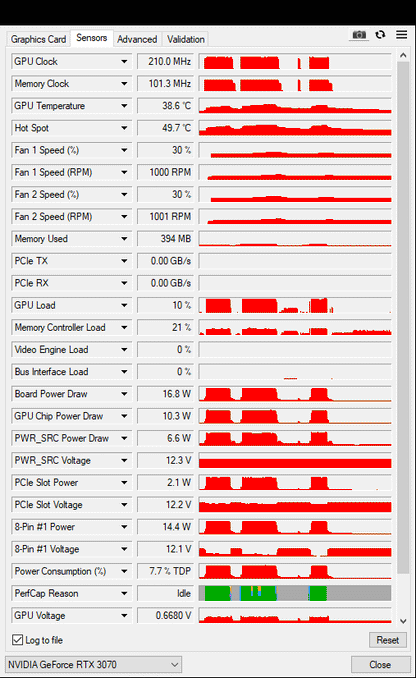Click the scrollbar down arrow
The image size is (416, 678).
click(x=403, y=621)
